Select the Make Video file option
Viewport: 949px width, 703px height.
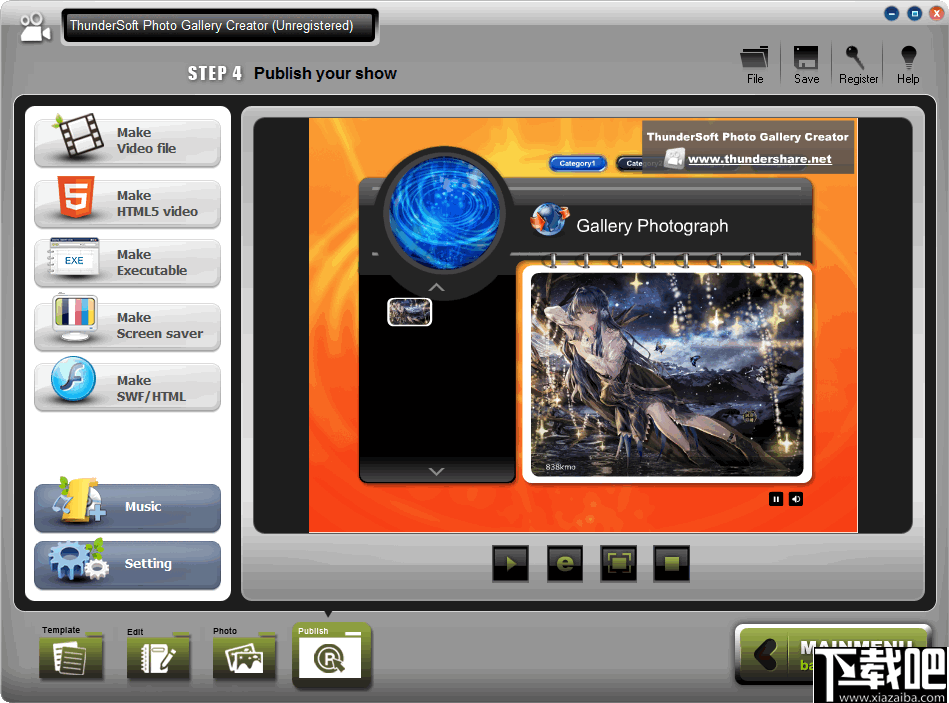click(127, 142)
